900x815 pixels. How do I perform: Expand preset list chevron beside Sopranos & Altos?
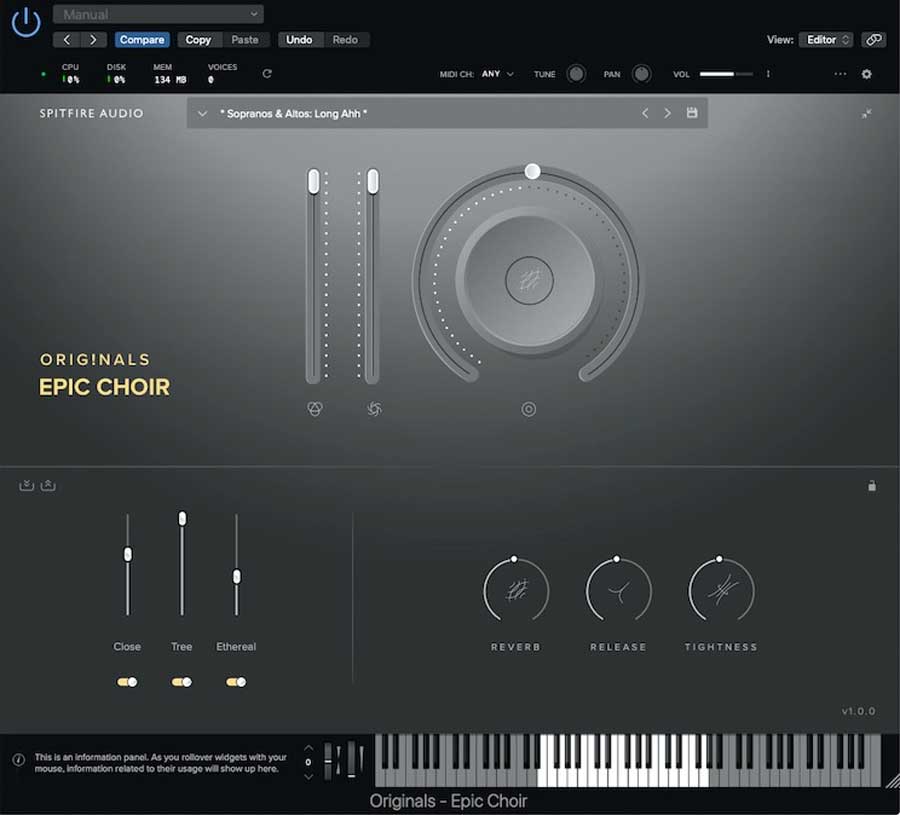(202, 114)
